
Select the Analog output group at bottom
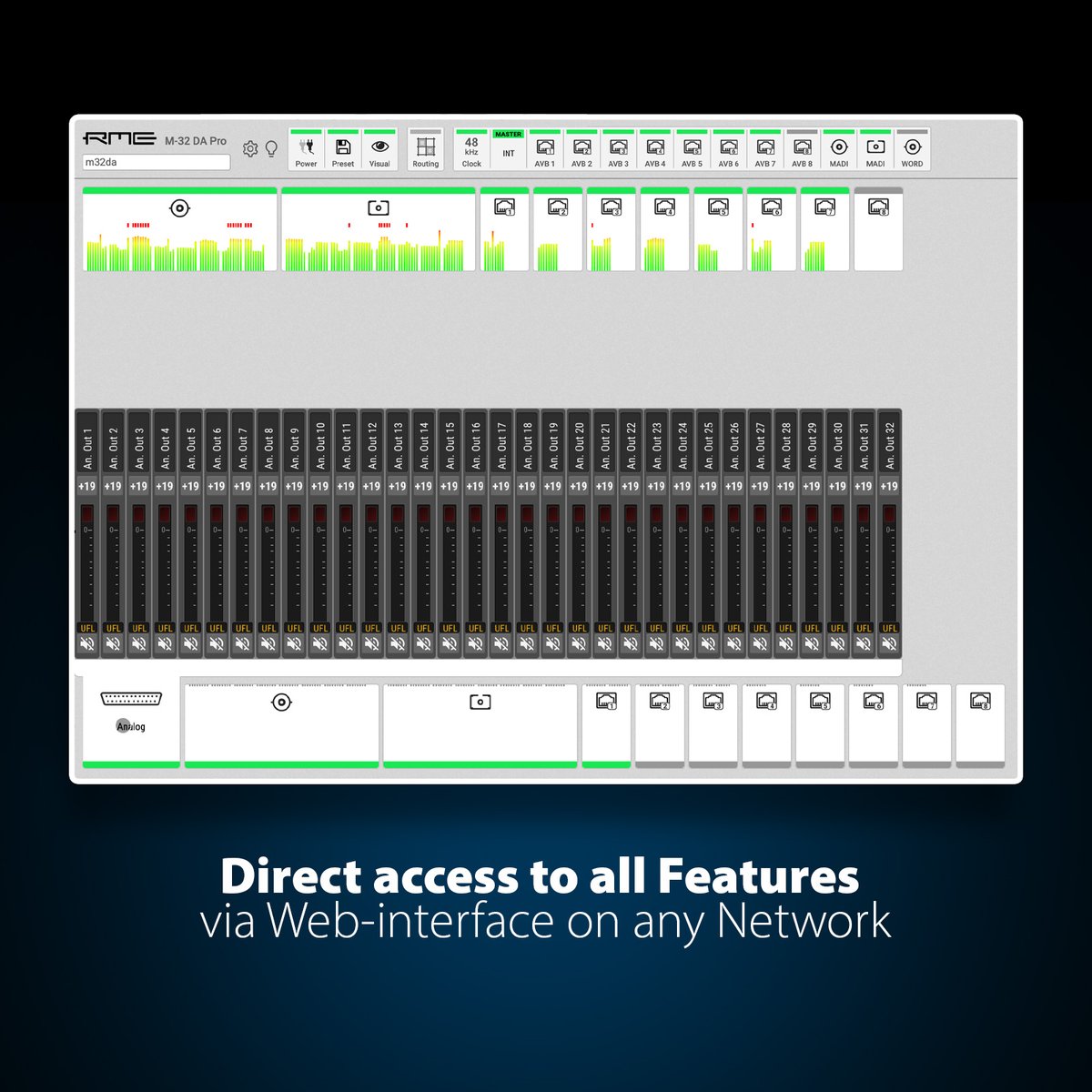tap(132, 719)
